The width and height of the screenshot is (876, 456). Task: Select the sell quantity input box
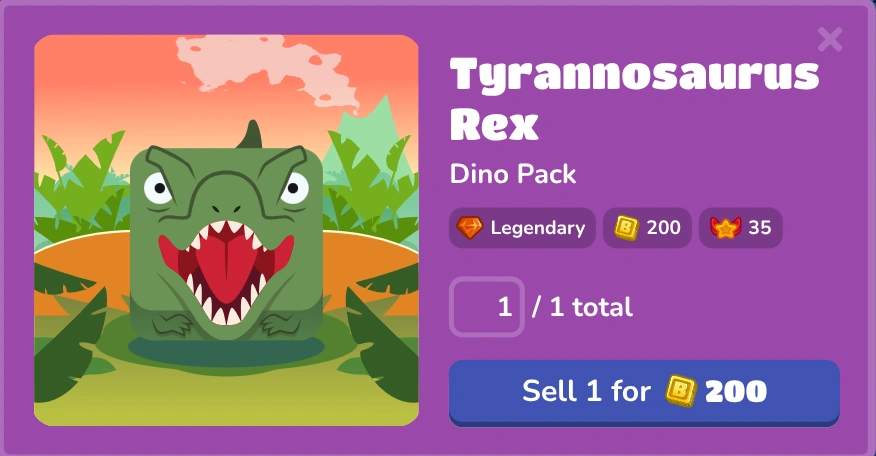click(x=487, y=307)
